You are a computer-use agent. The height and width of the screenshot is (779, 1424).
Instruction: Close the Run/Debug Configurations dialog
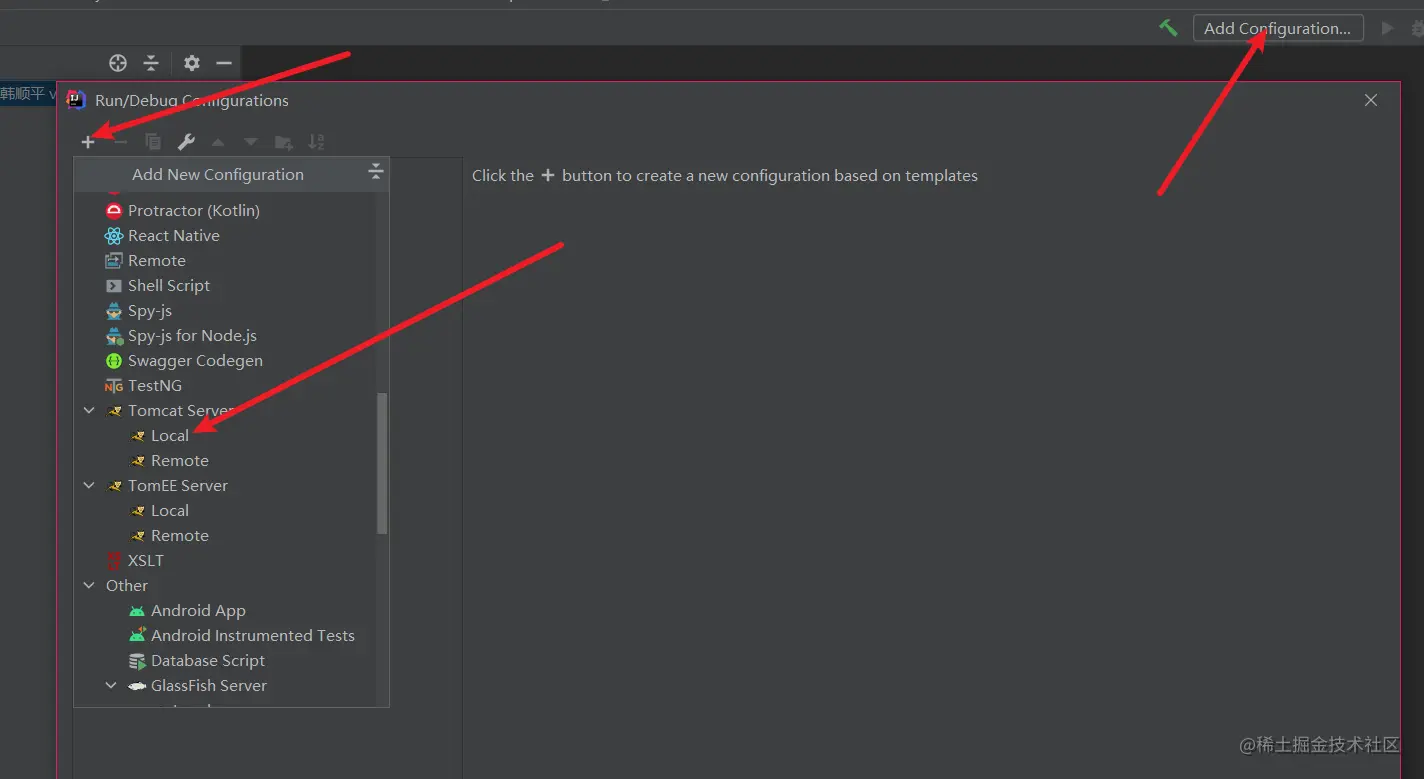(1371, 100)
